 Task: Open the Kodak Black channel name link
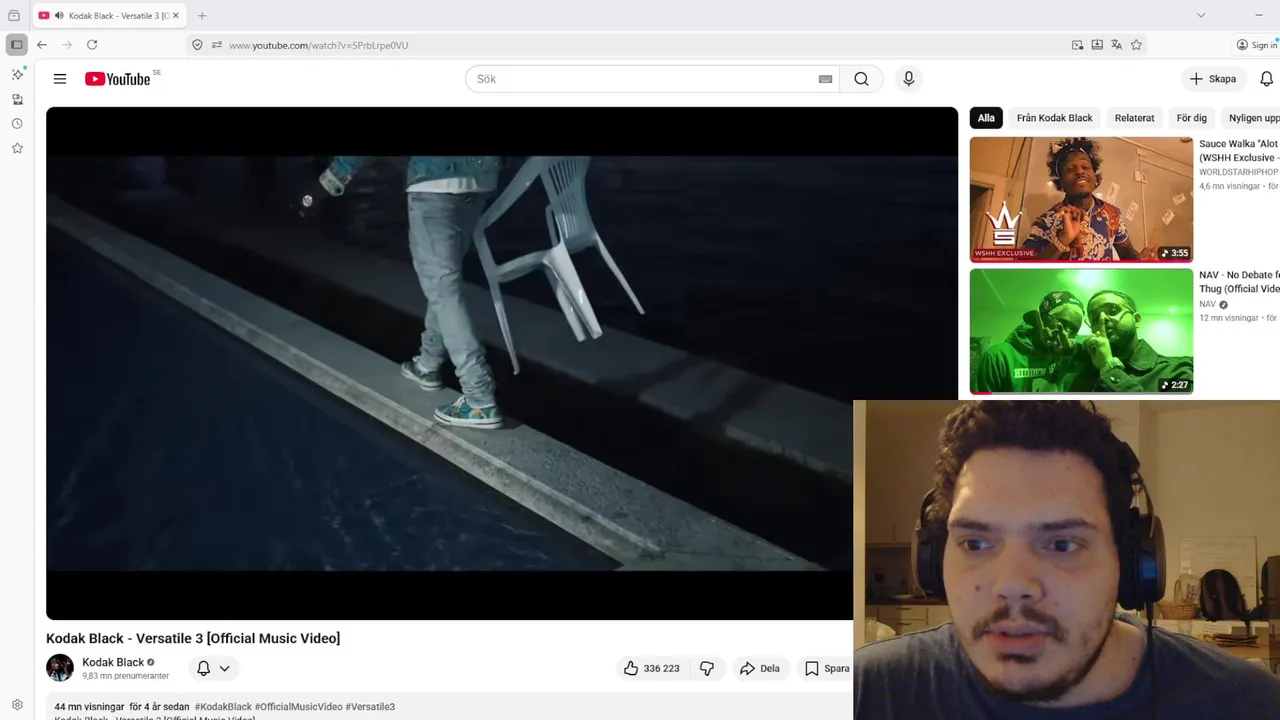113,662
